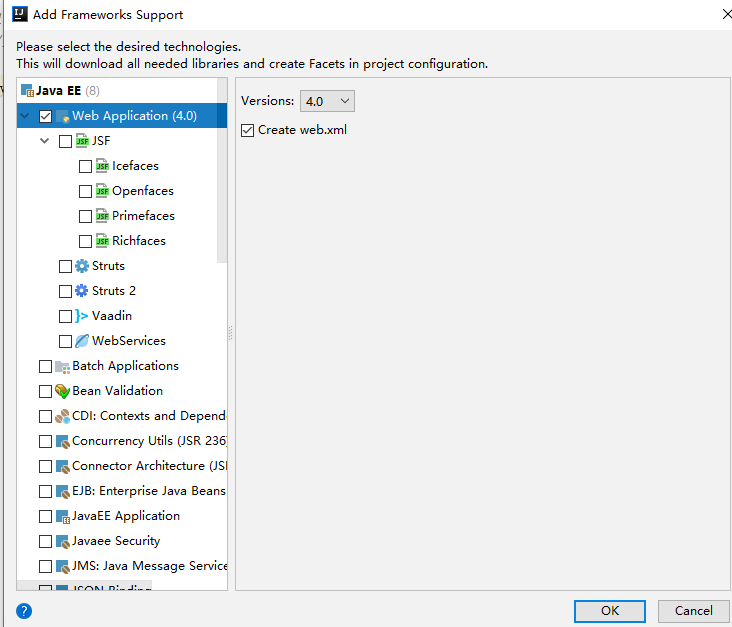Viewport: 732px width, 627px height.
Task: Click the Vaadin framework icon
Action: click(82, 316)
